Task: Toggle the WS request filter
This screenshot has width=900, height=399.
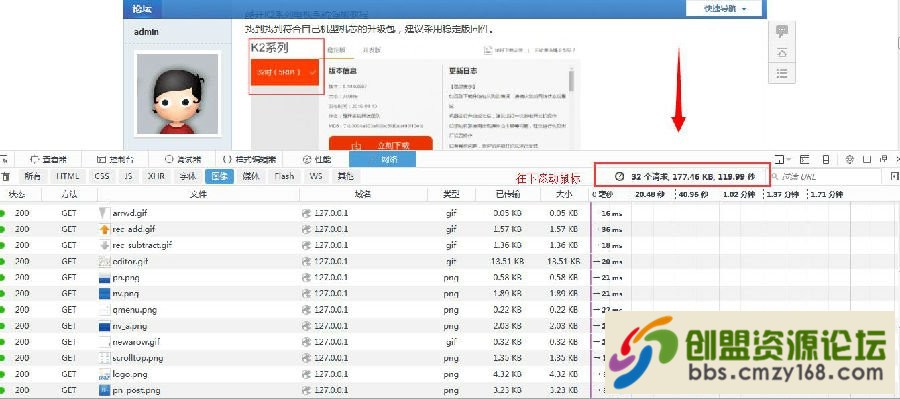Action: coord(316,176)
